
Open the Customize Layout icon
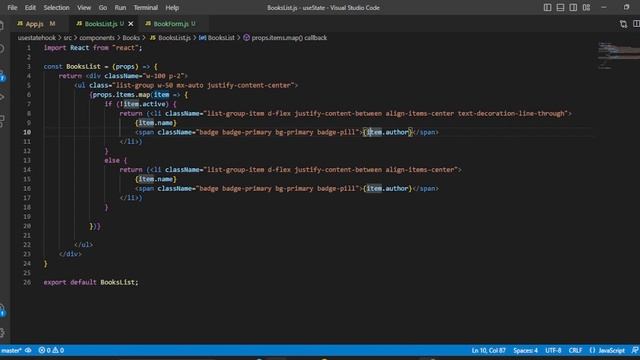(587, 8)
